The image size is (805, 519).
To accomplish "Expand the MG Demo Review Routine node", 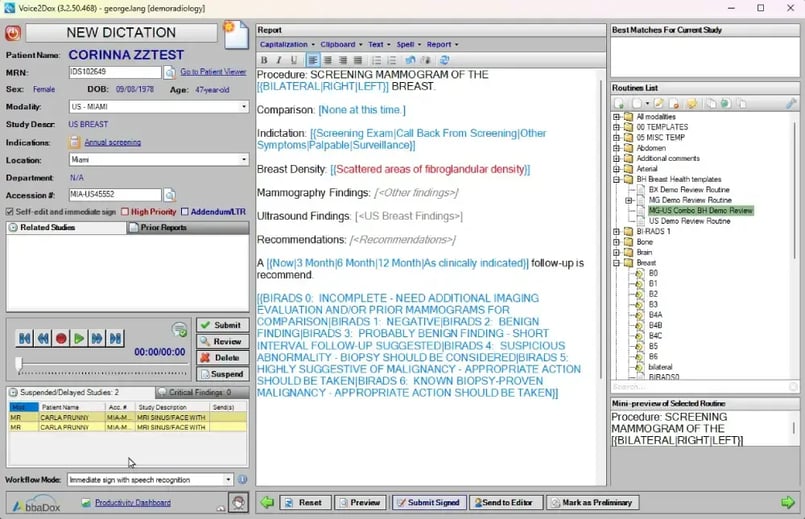I will [x=629, y=200].
